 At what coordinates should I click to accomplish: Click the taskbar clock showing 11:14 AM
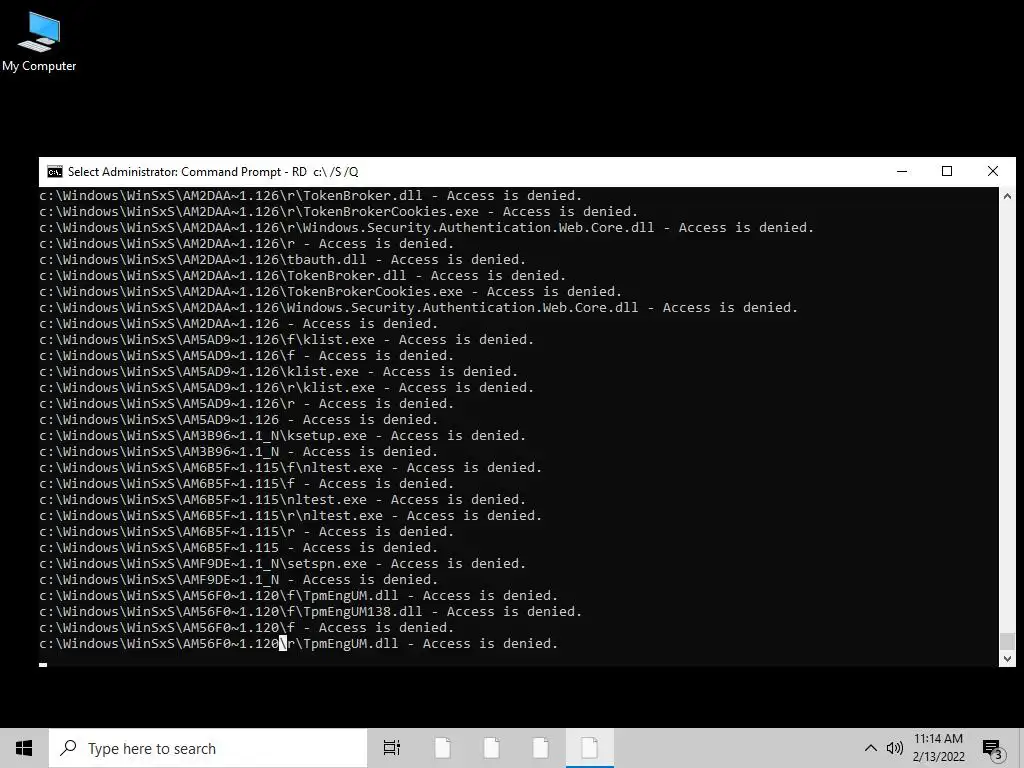point(938,748)
